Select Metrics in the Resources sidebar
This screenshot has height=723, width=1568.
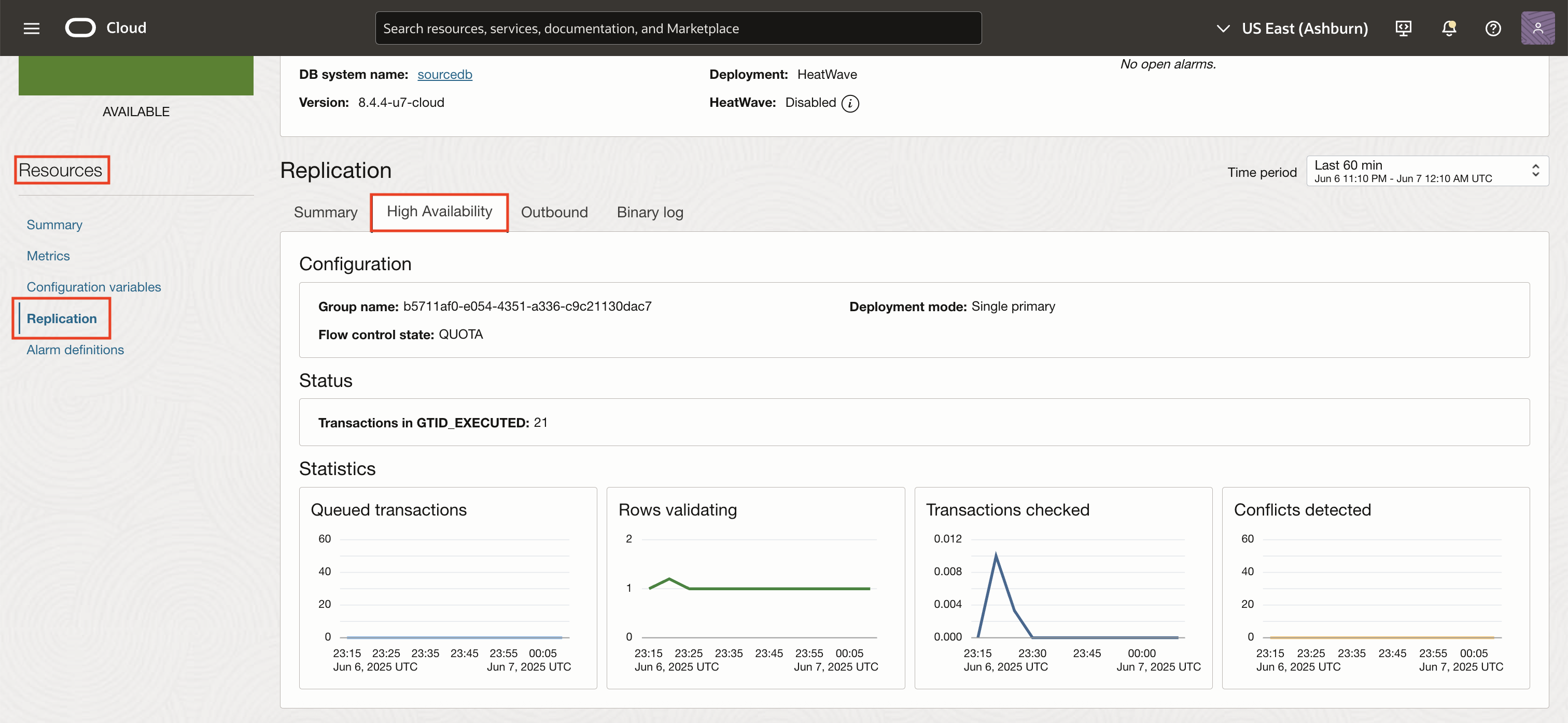(48, 256)
